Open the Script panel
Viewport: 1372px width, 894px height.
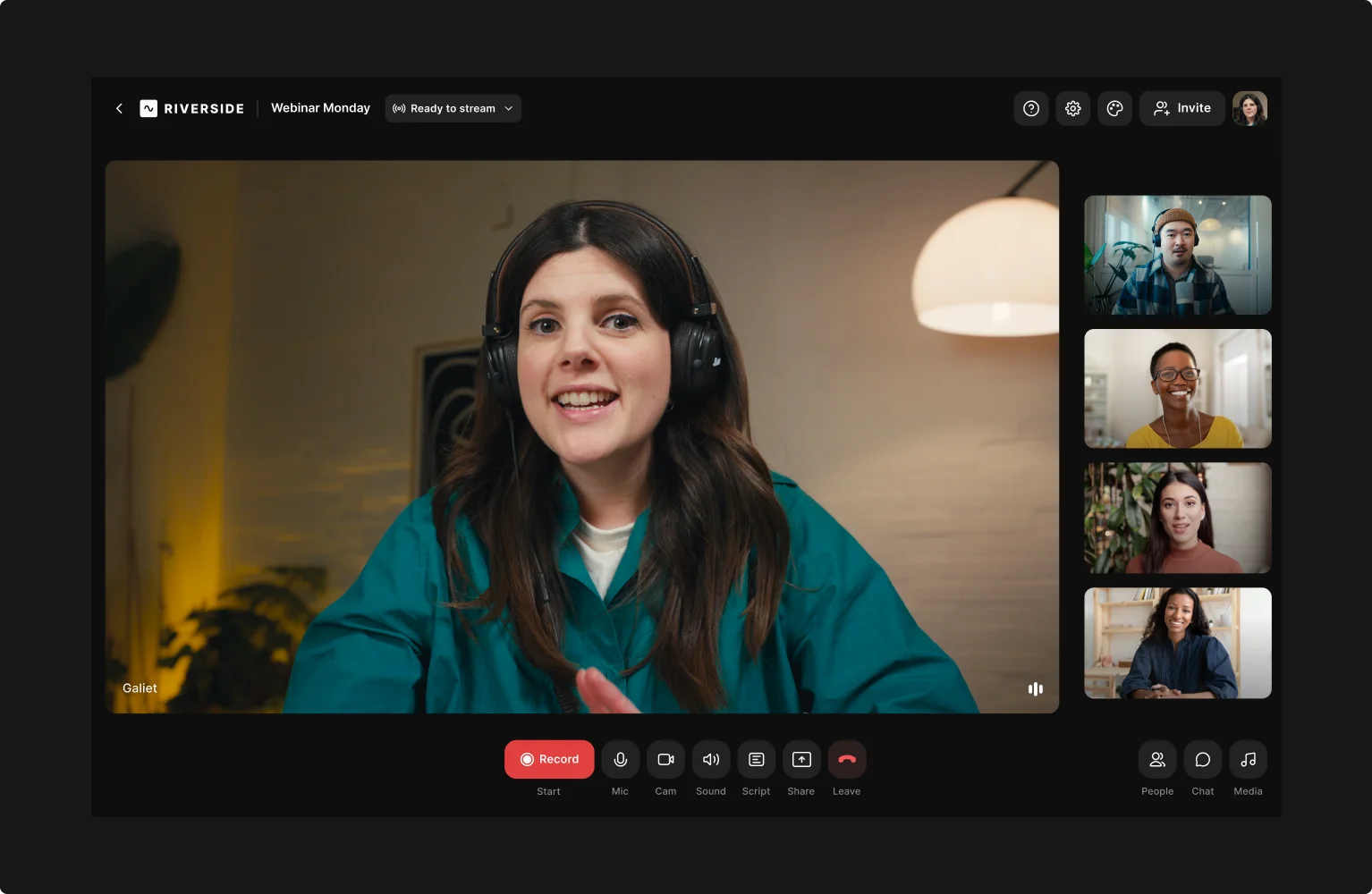[756, 759]
